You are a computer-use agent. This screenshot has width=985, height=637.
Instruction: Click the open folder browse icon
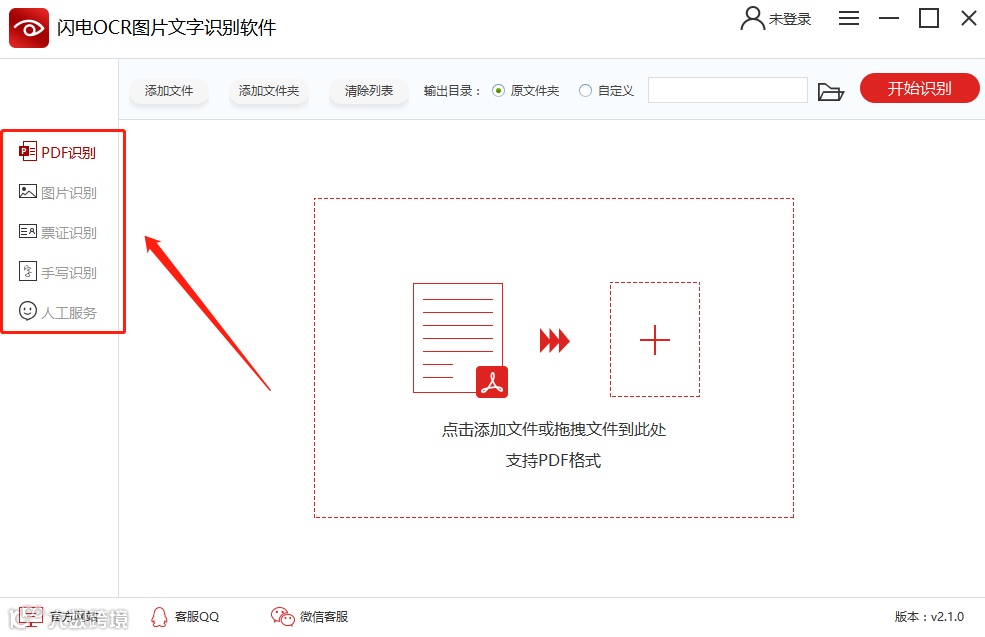click(x=830, y=92)
